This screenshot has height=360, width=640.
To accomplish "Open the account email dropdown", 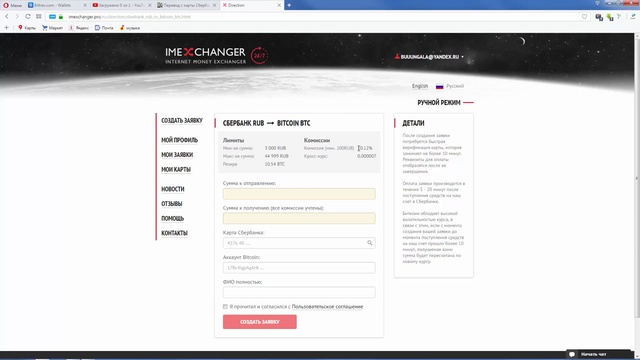I will pos(429,57).
